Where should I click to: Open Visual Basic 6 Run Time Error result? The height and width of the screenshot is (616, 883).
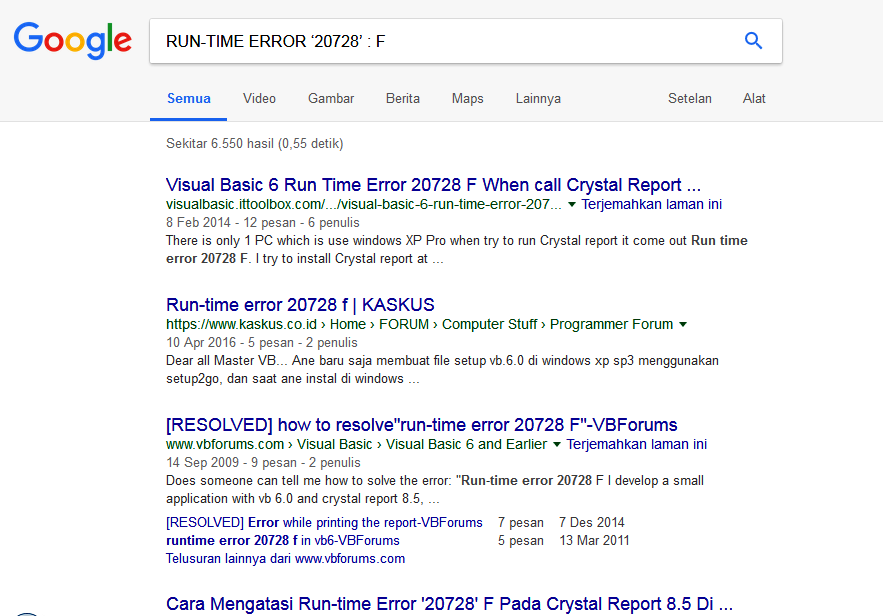coord(433,185)
